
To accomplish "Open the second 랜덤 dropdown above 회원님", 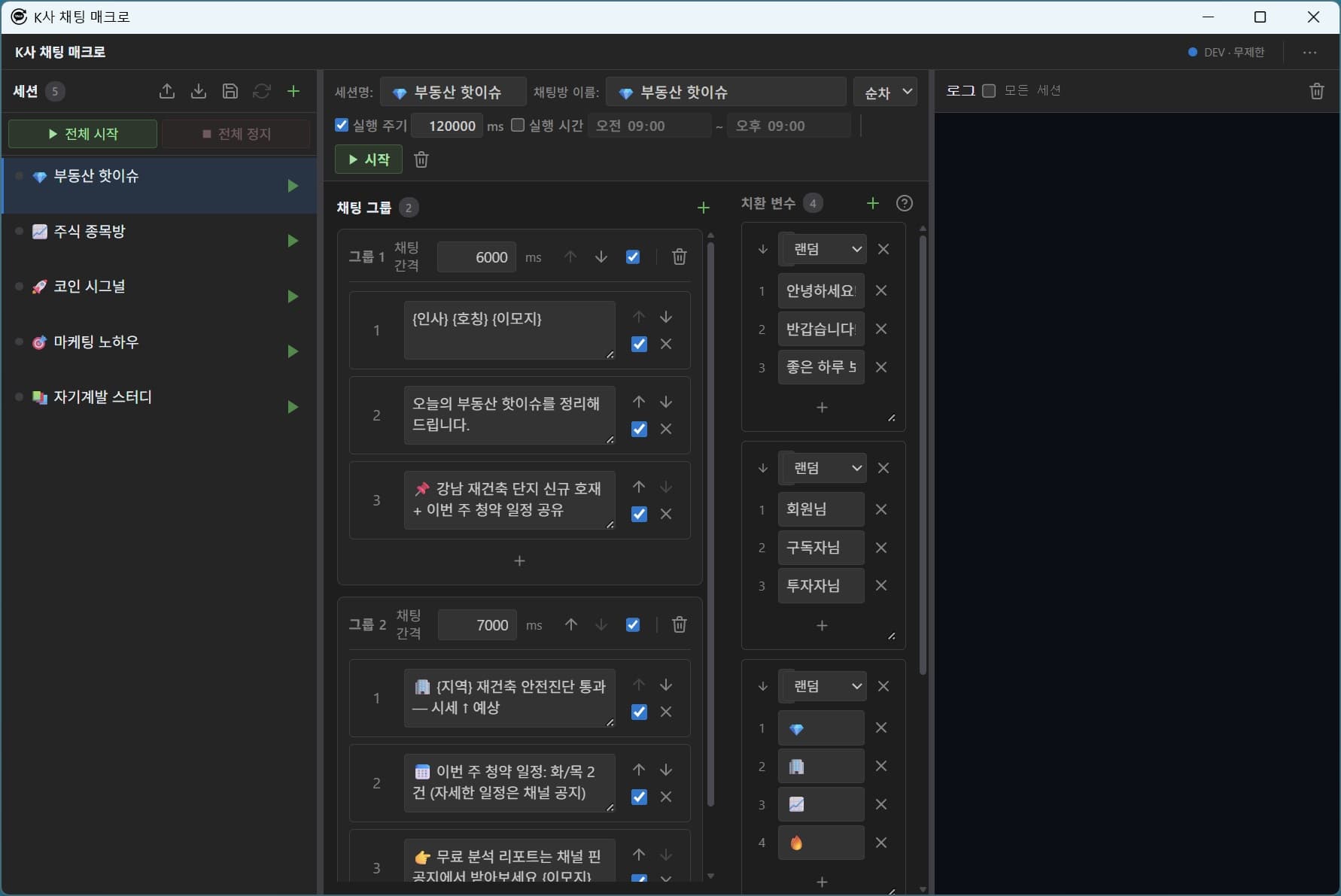I will pyautogui.click(x=825, y=468).
